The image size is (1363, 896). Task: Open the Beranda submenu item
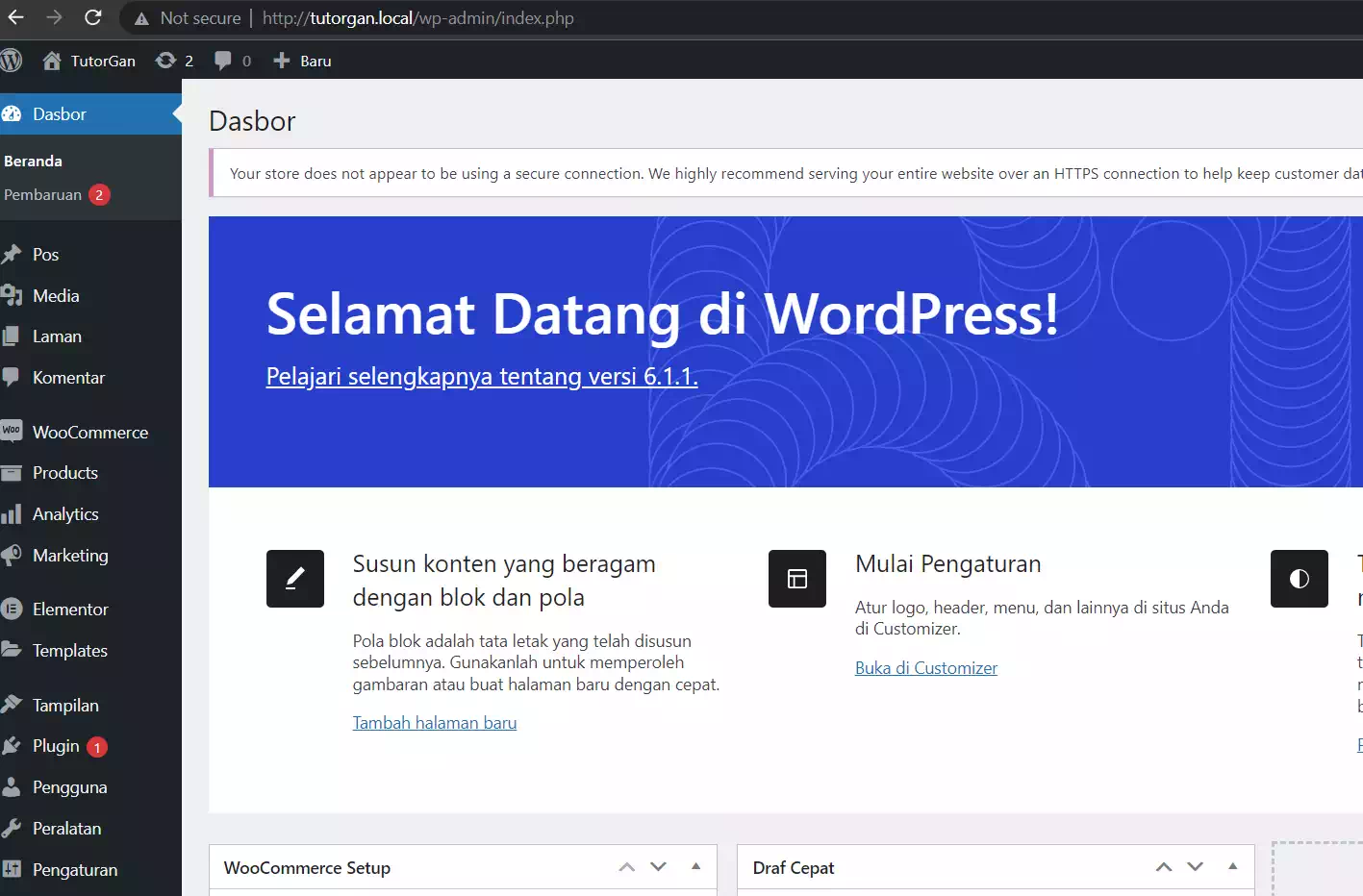(x=33, y=161)
